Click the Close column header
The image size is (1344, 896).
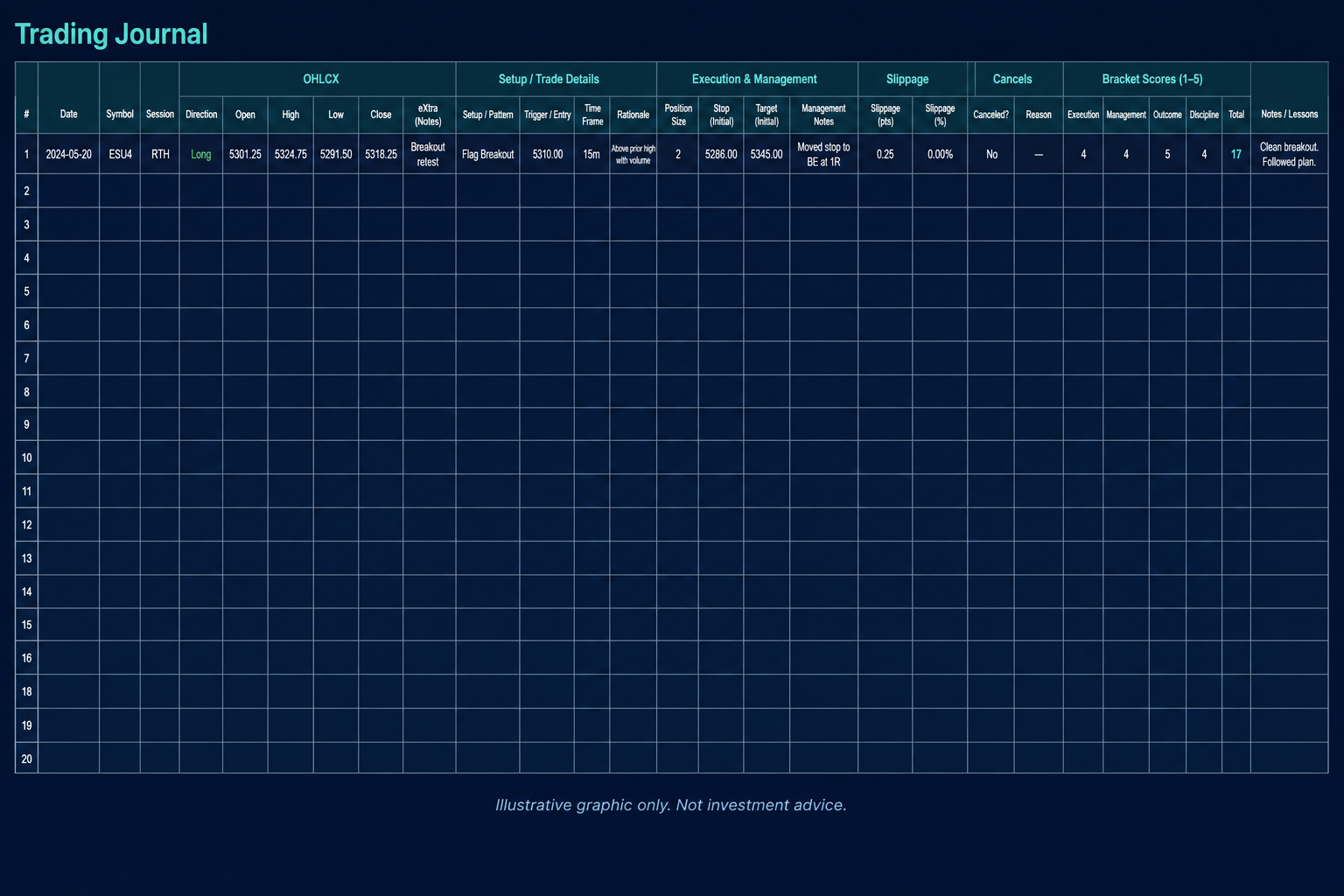381,115
